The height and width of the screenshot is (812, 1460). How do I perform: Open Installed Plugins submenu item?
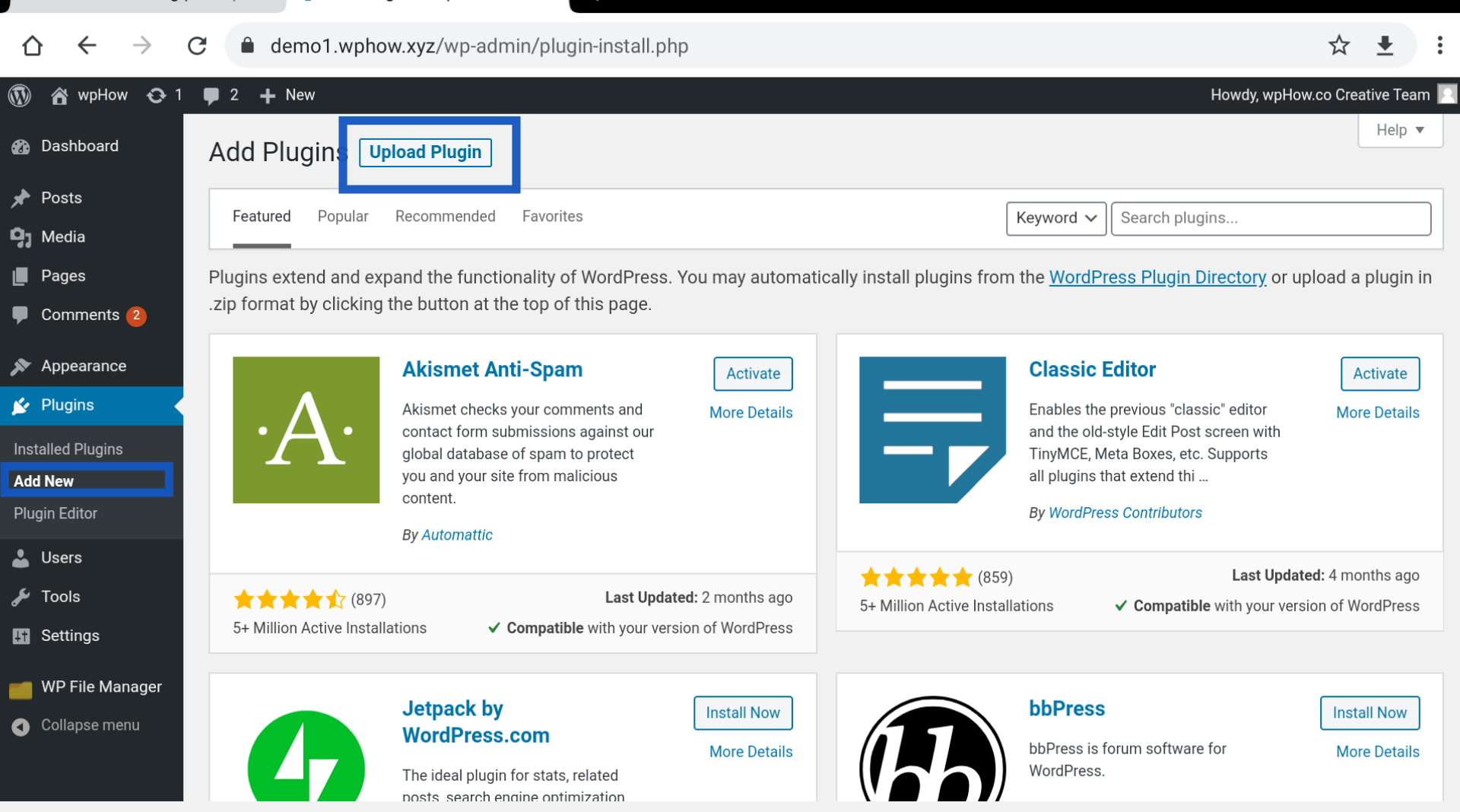[68, 449]
